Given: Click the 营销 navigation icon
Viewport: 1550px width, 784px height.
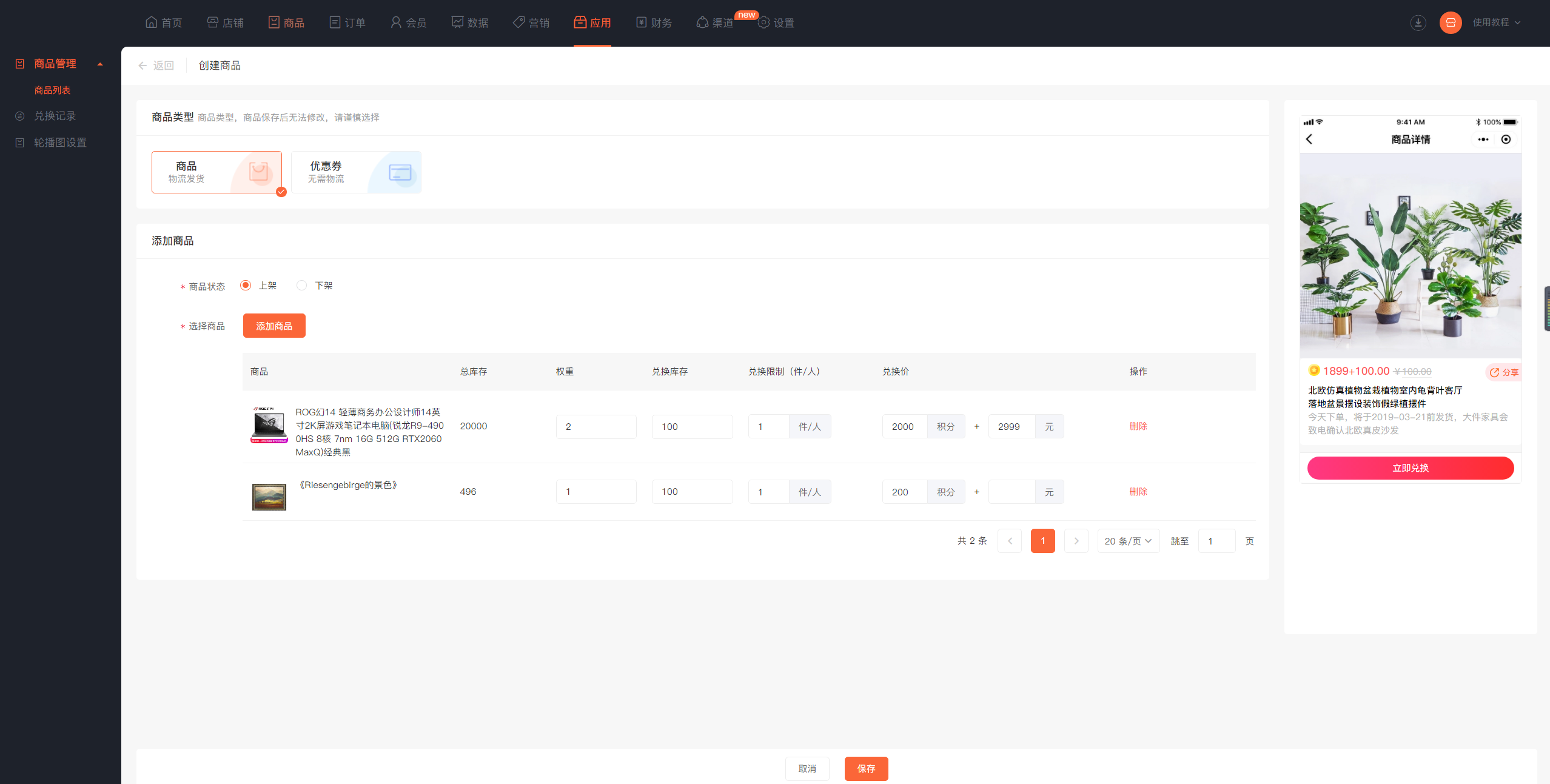Looking at the screenshot, I should (520, 21).
